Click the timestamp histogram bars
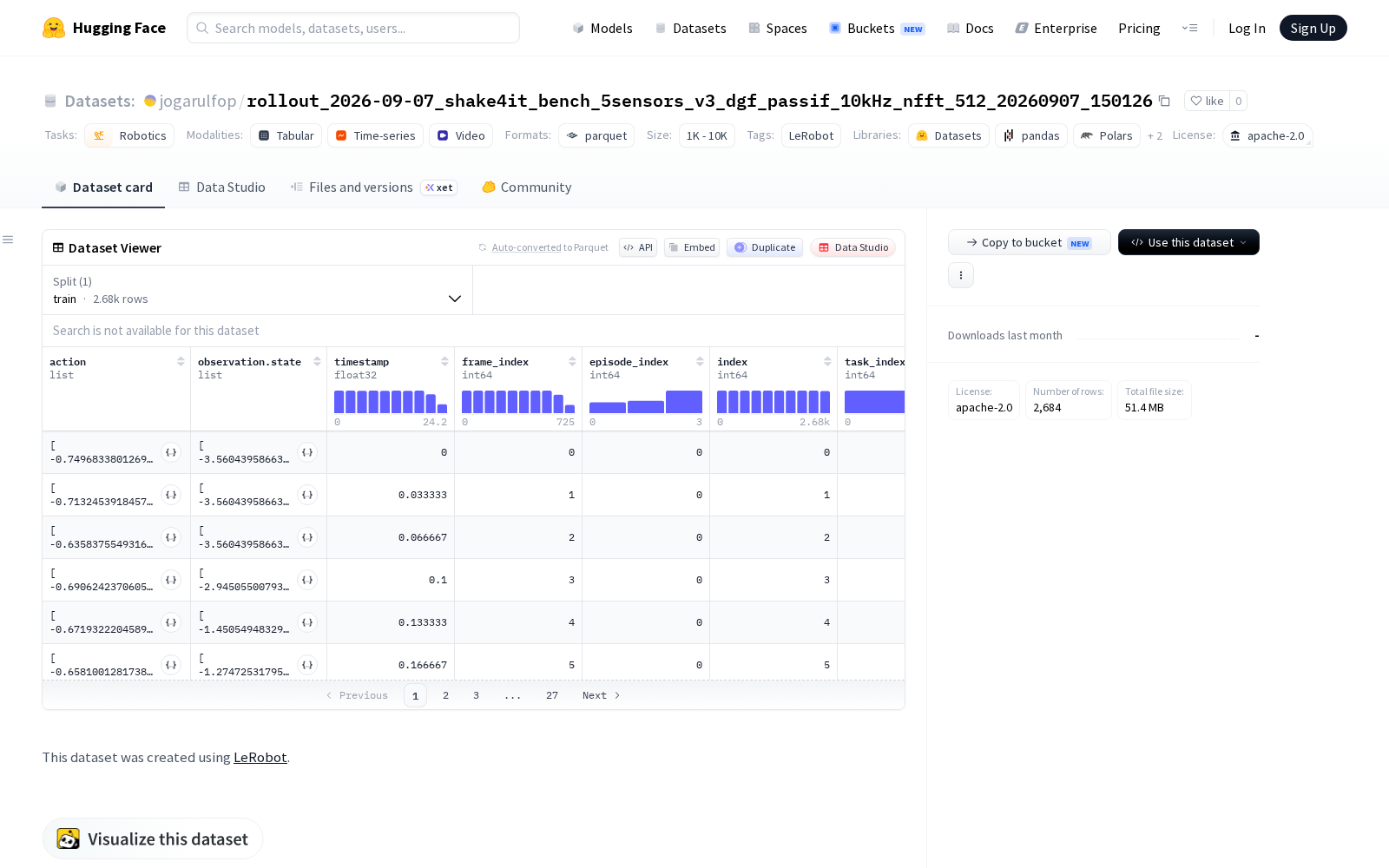The height and width of the screenshot is (868, 1389). (x=391, y=402)
